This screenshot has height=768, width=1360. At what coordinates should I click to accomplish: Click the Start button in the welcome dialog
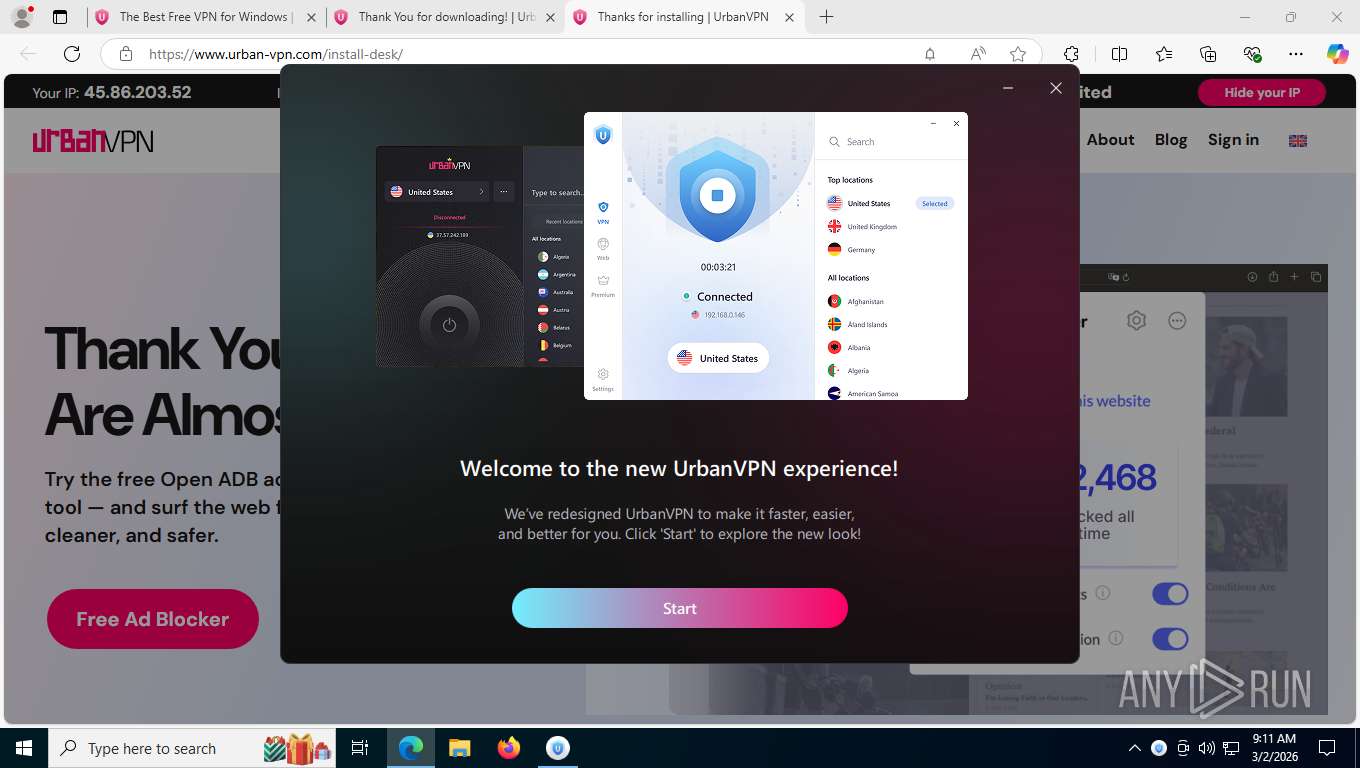[x=680, y=608]
